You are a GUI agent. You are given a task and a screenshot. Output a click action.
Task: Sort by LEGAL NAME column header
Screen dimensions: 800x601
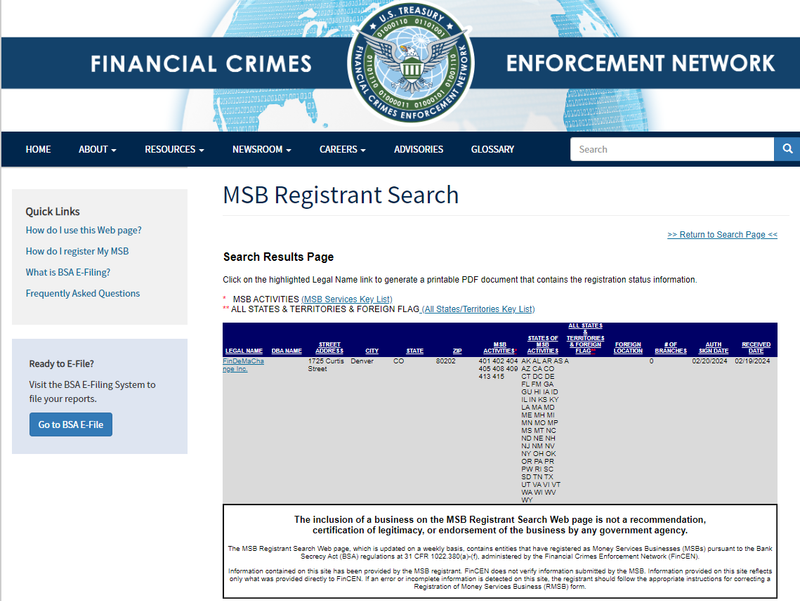[x=244, y=351]
